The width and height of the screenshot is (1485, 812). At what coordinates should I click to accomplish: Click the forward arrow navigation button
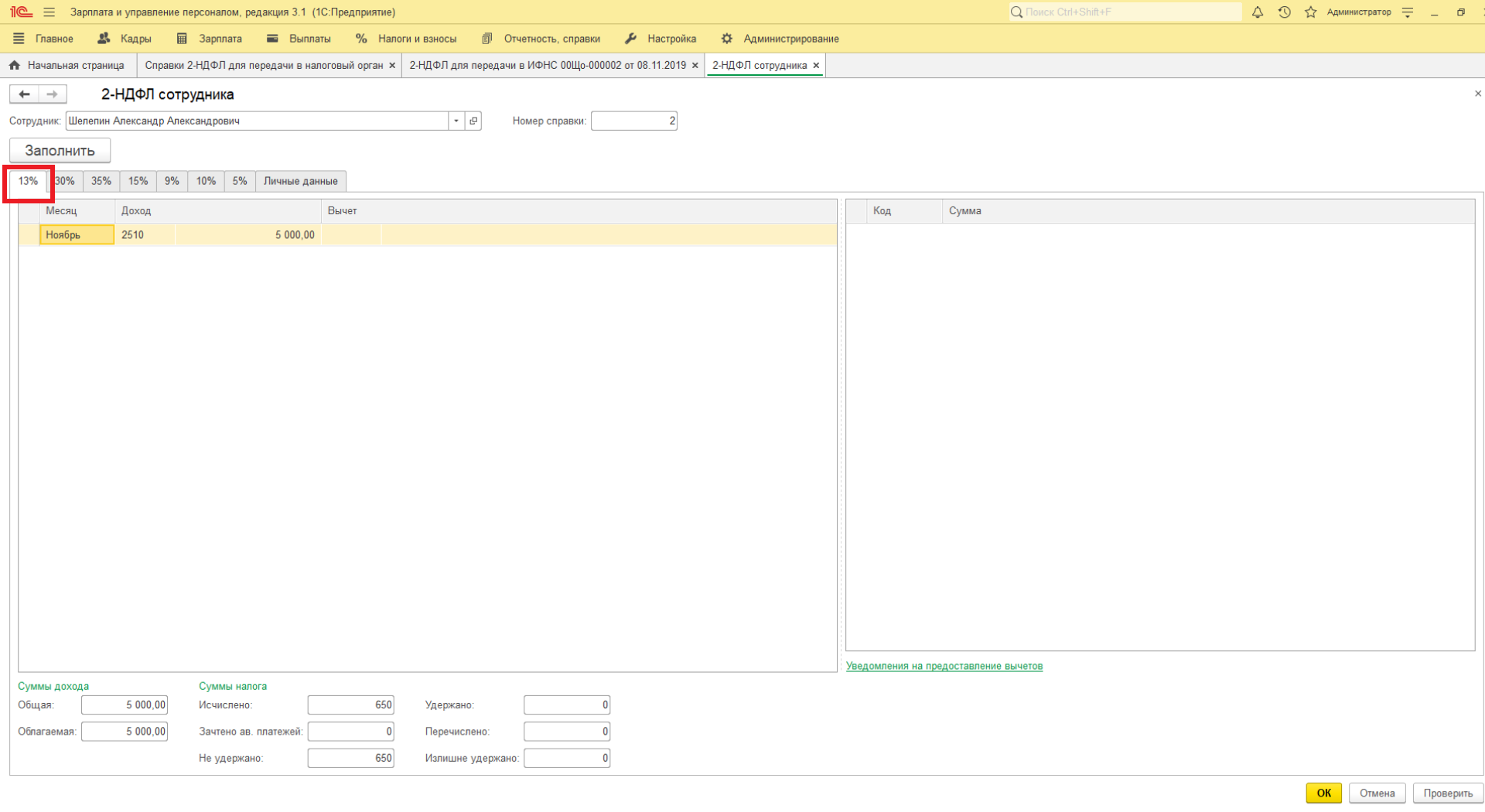(x=52, y=94)
